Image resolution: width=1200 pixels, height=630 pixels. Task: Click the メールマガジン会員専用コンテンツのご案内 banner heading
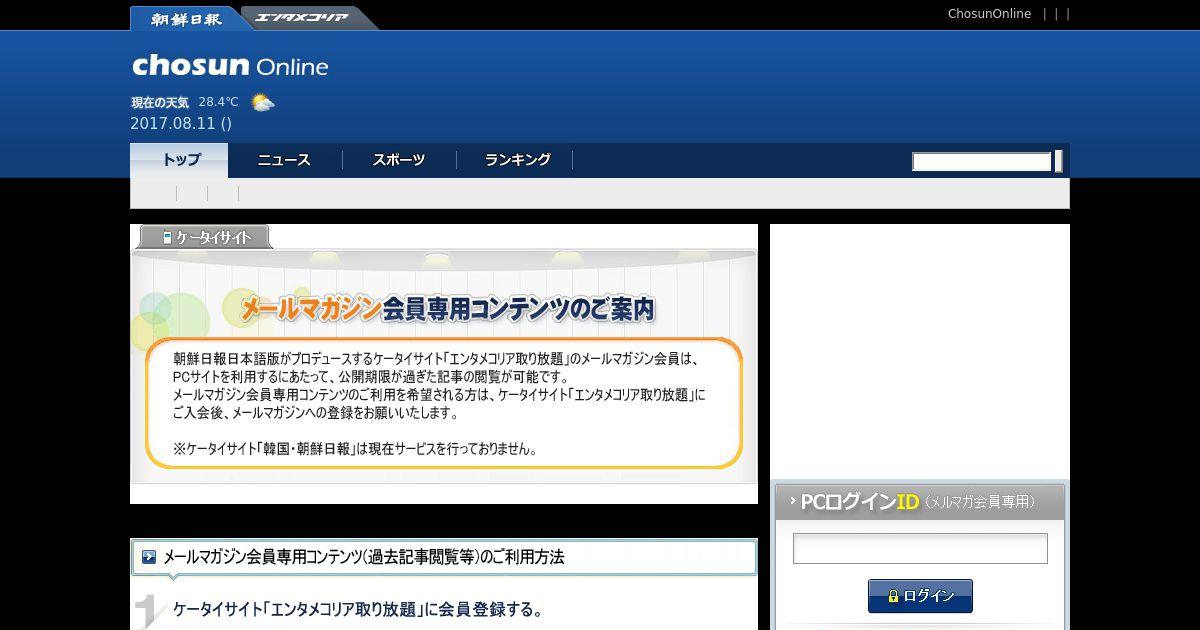[x=447, y=309]
